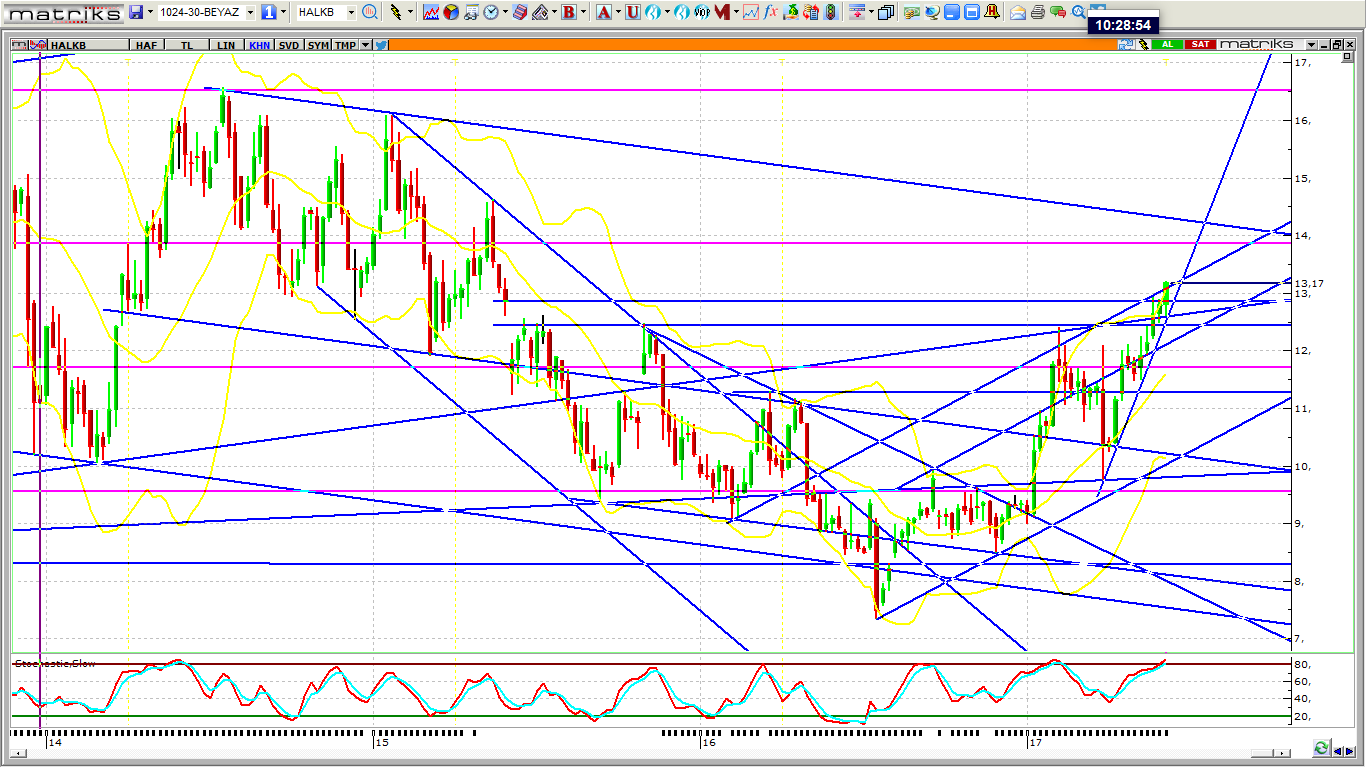Click the Twitter bird icon on chart header

(380, 45)
